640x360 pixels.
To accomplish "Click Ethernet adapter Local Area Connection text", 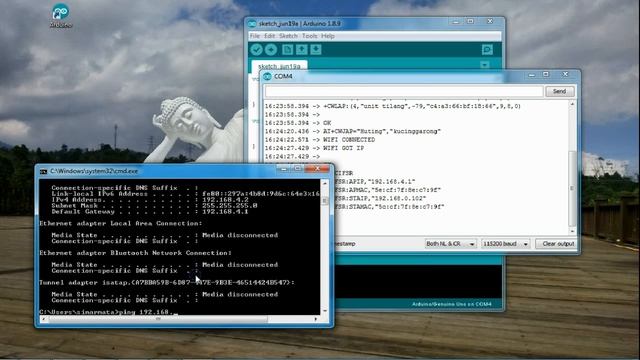I will pos(121,224).
